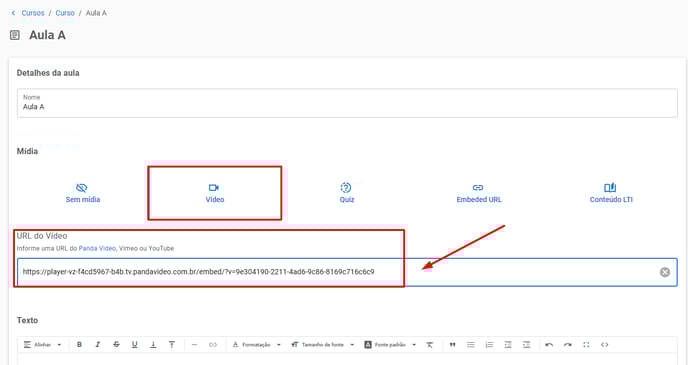The image size is (688, 365).
Task: Open the Fonte padrão dropdown
Action: 390,345
